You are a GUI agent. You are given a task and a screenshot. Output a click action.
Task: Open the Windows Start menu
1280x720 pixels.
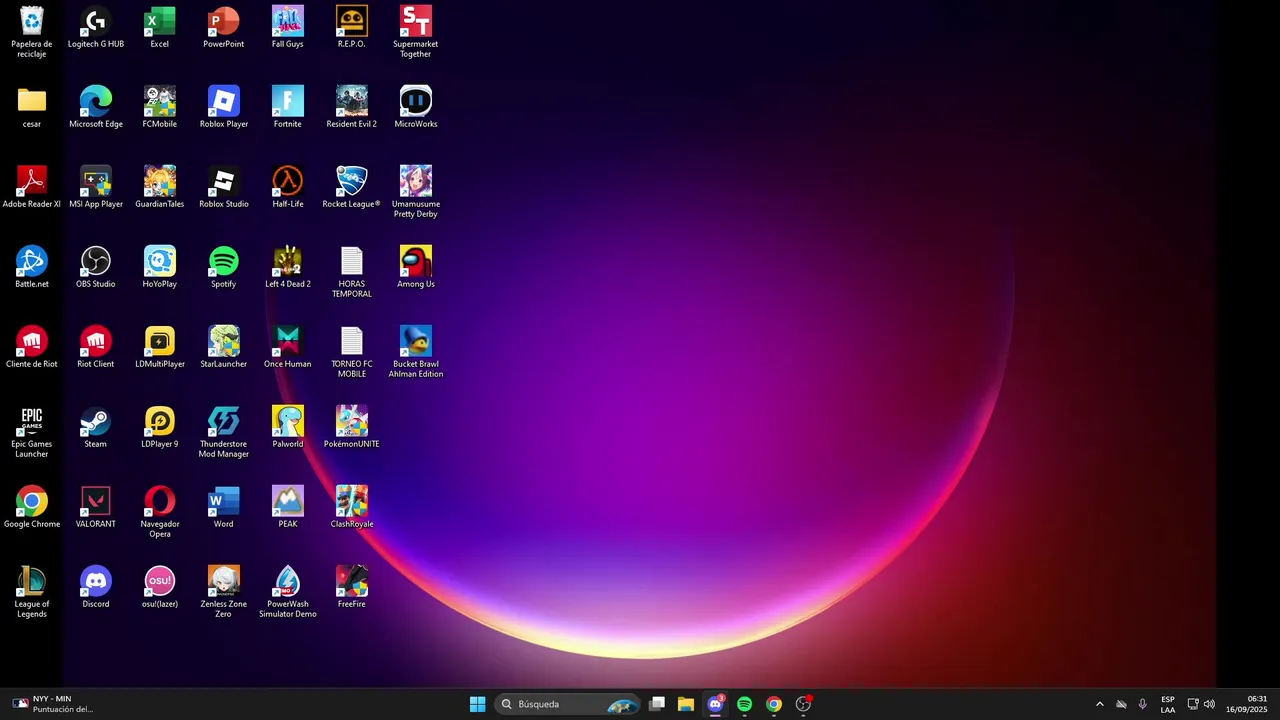478,704
